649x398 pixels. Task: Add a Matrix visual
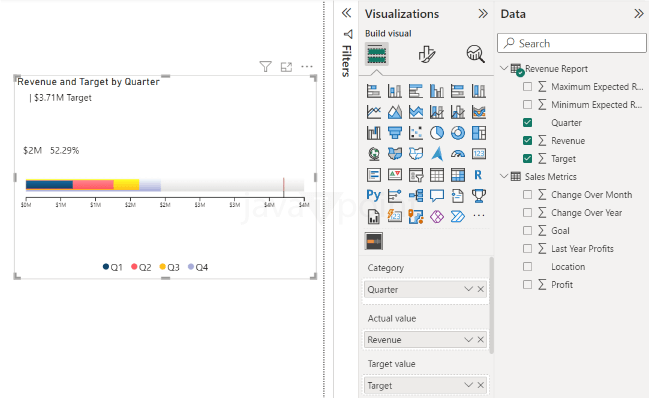point(458,175)
